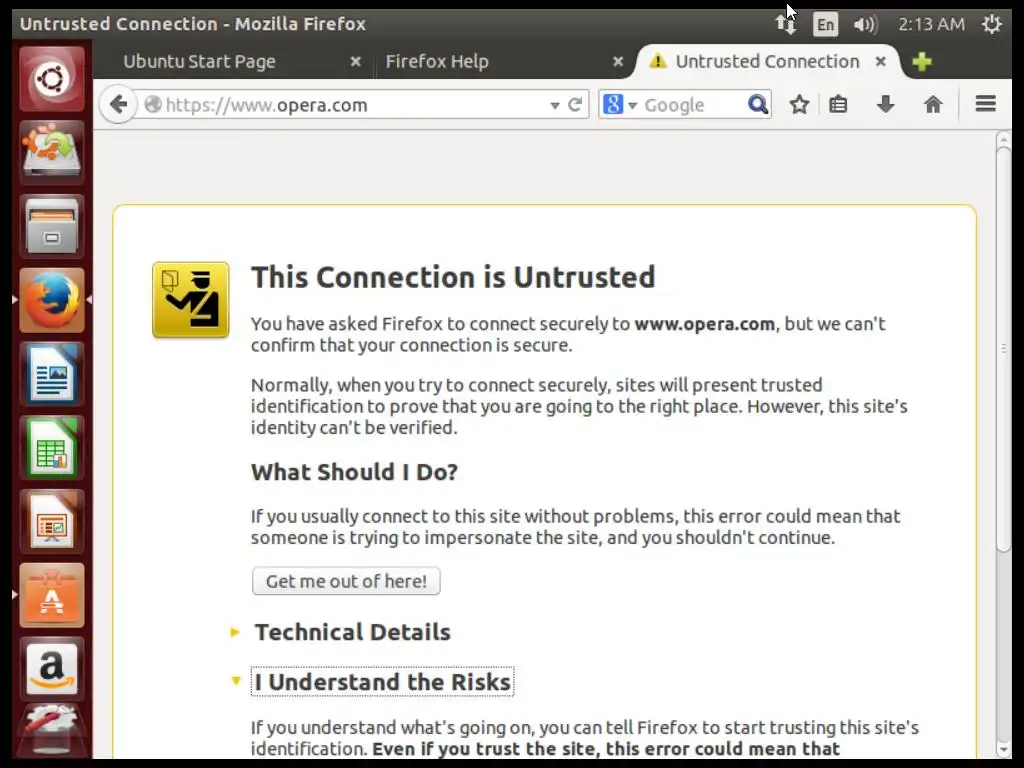Click the site identity globe icon in URL bar
The image size is (1024, 768).
(153, 104)
